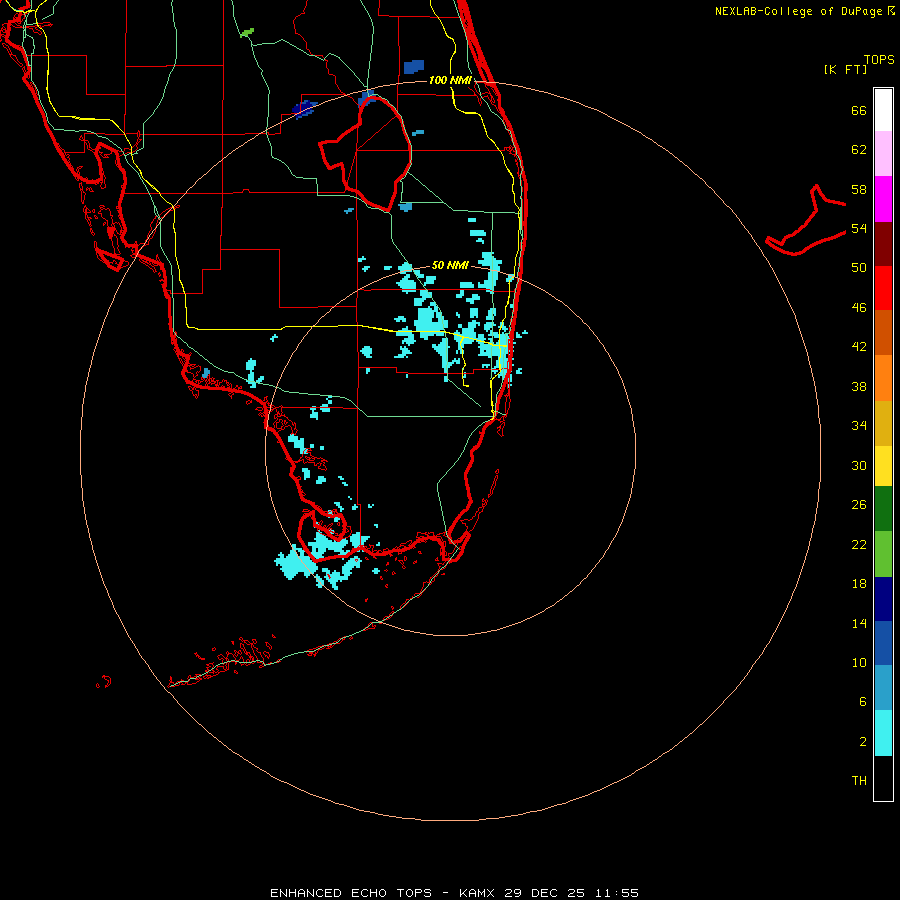Pick the navy blue legend swatch
Screen dimensions: 900x900
[883, 599]
